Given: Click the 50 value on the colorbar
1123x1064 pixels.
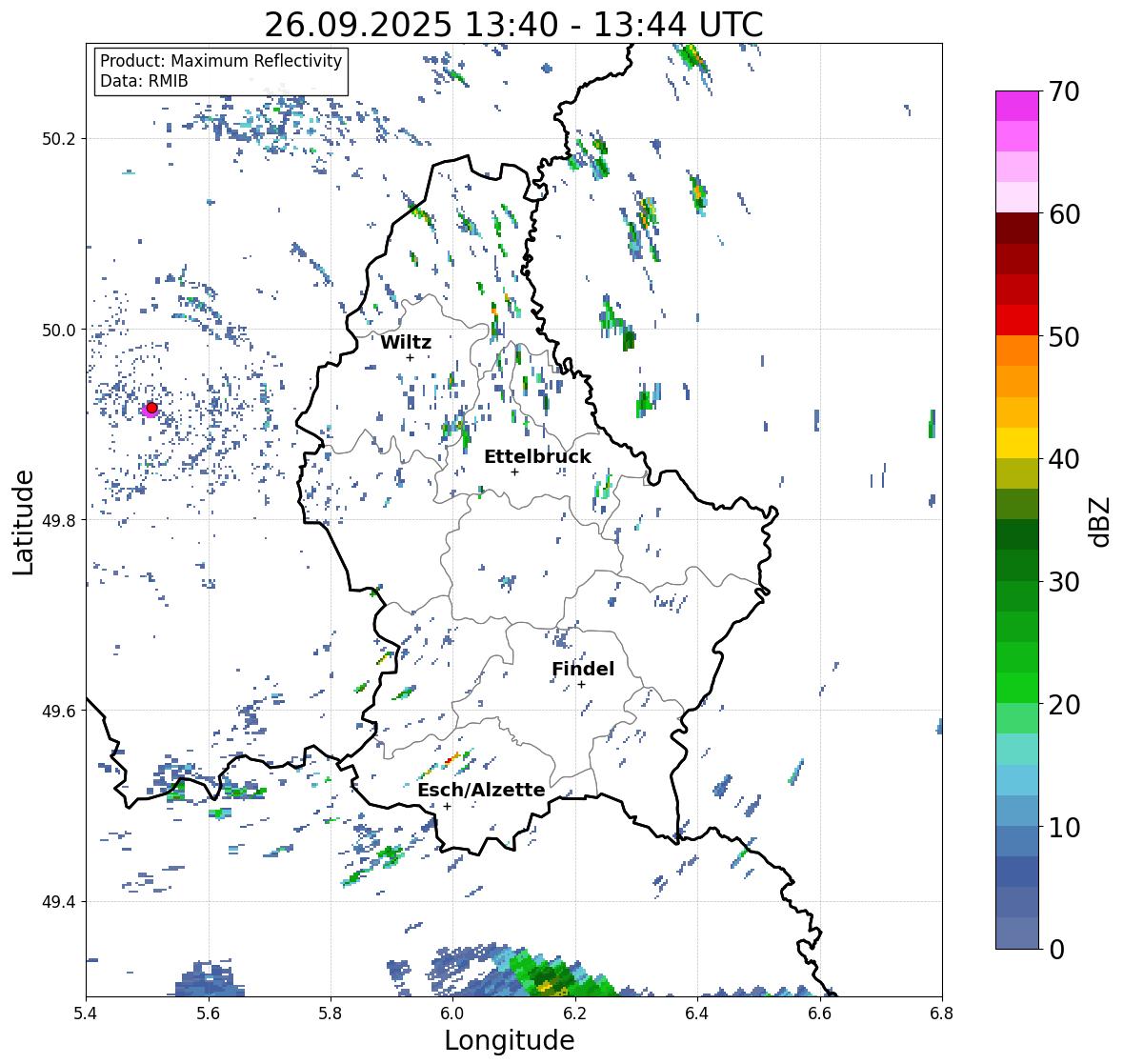Looking at the screenshot, I should click(x=1064, y=336).
